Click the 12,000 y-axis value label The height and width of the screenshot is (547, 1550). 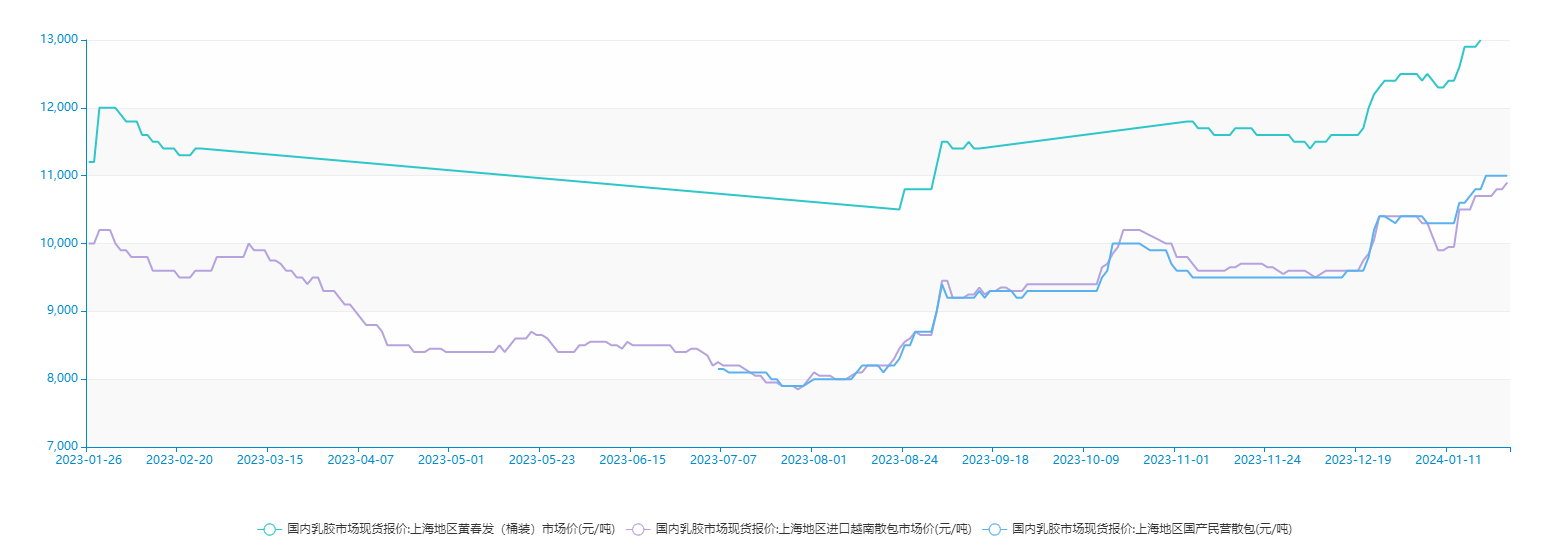59,108
